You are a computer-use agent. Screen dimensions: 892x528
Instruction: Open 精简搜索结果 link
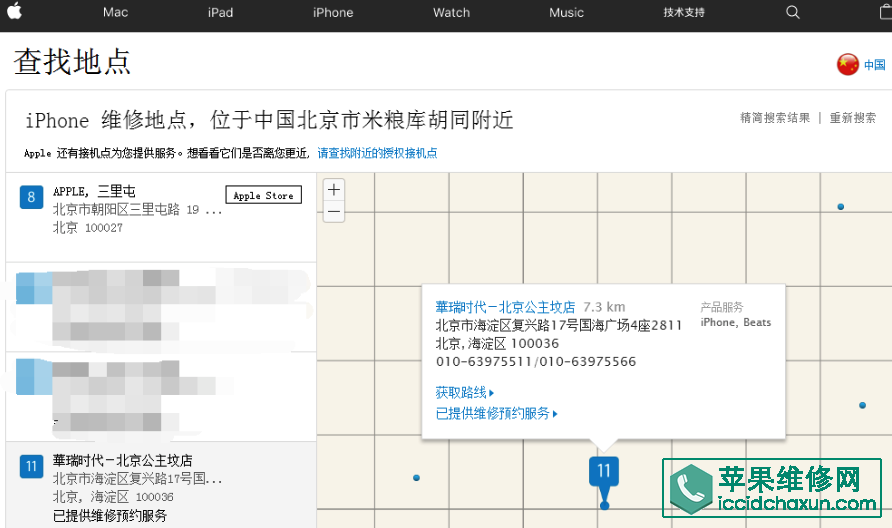(x=775, y=118)
